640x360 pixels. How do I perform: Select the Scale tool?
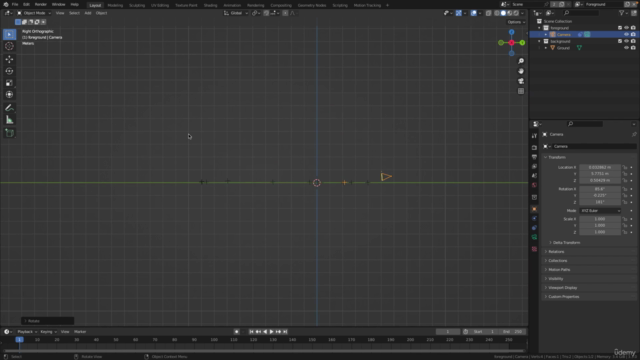[x=9, y=83]
